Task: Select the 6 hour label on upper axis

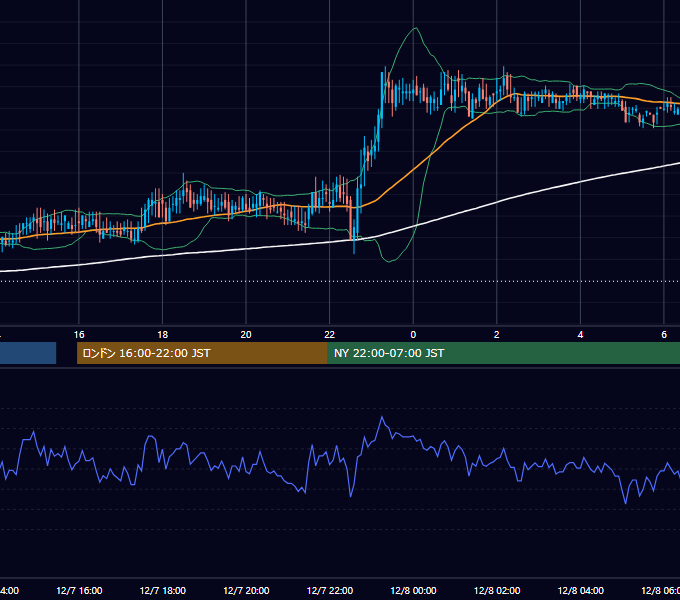Action: pos(664,335)
